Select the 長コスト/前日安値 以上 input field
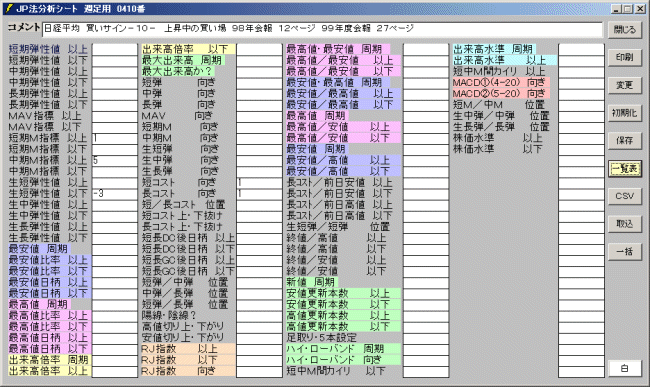Viewport: 650px width, 387px height. click(426, 182)
